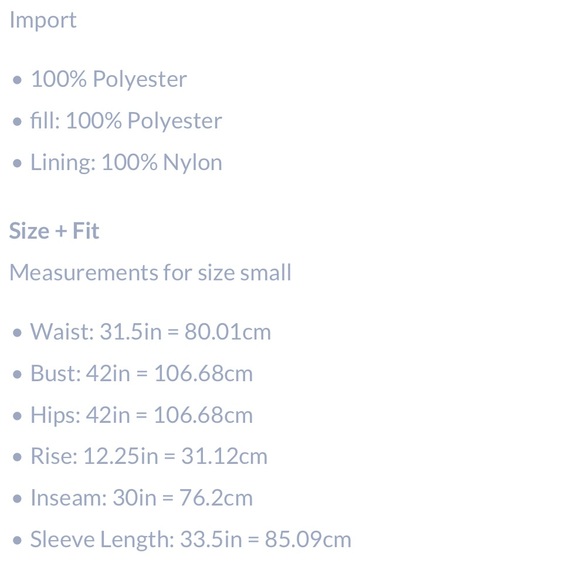Viewport: 580px width, 580px height.
Task: Click the Size + Fit heading
Action: [x=54, y=231]
